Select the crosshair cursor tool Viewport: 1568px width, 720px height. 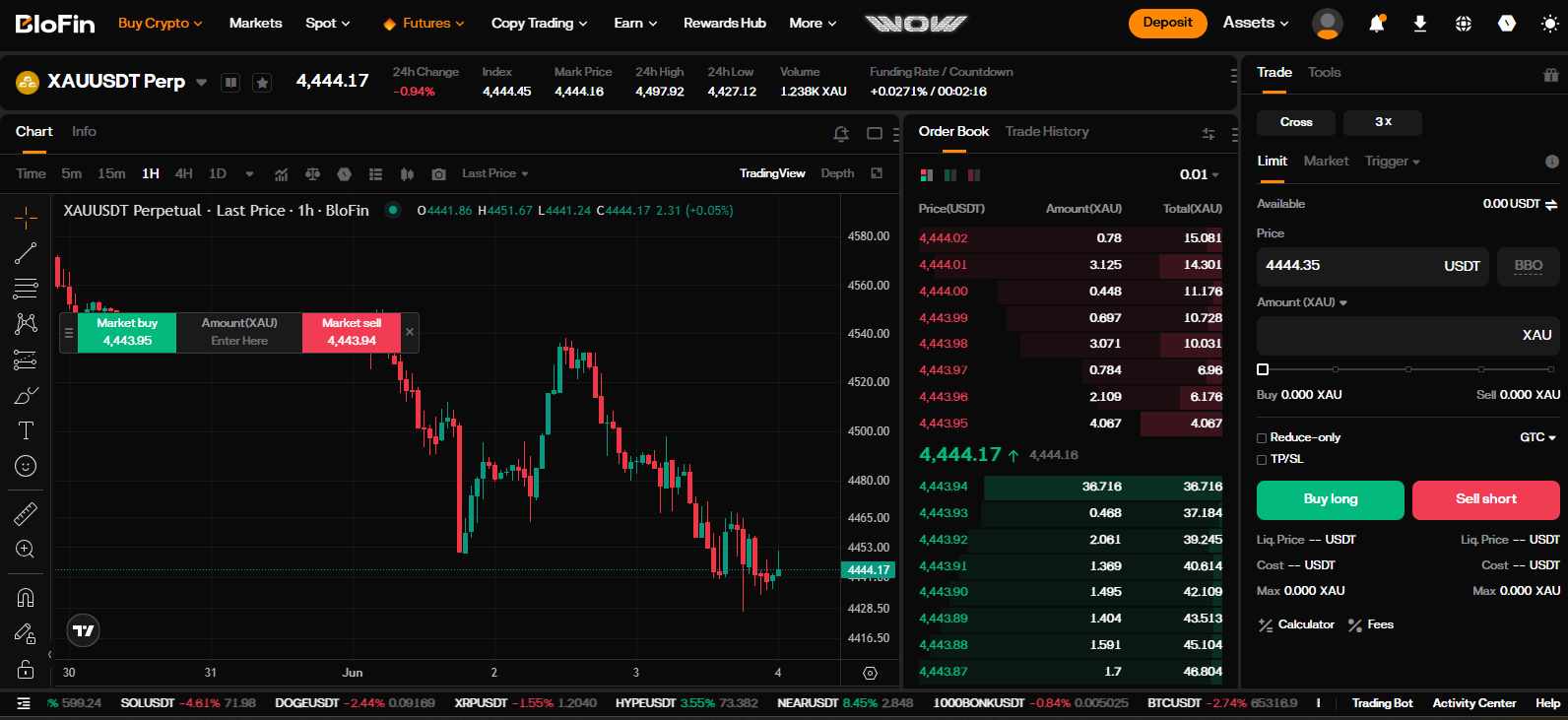click(26, 217)
